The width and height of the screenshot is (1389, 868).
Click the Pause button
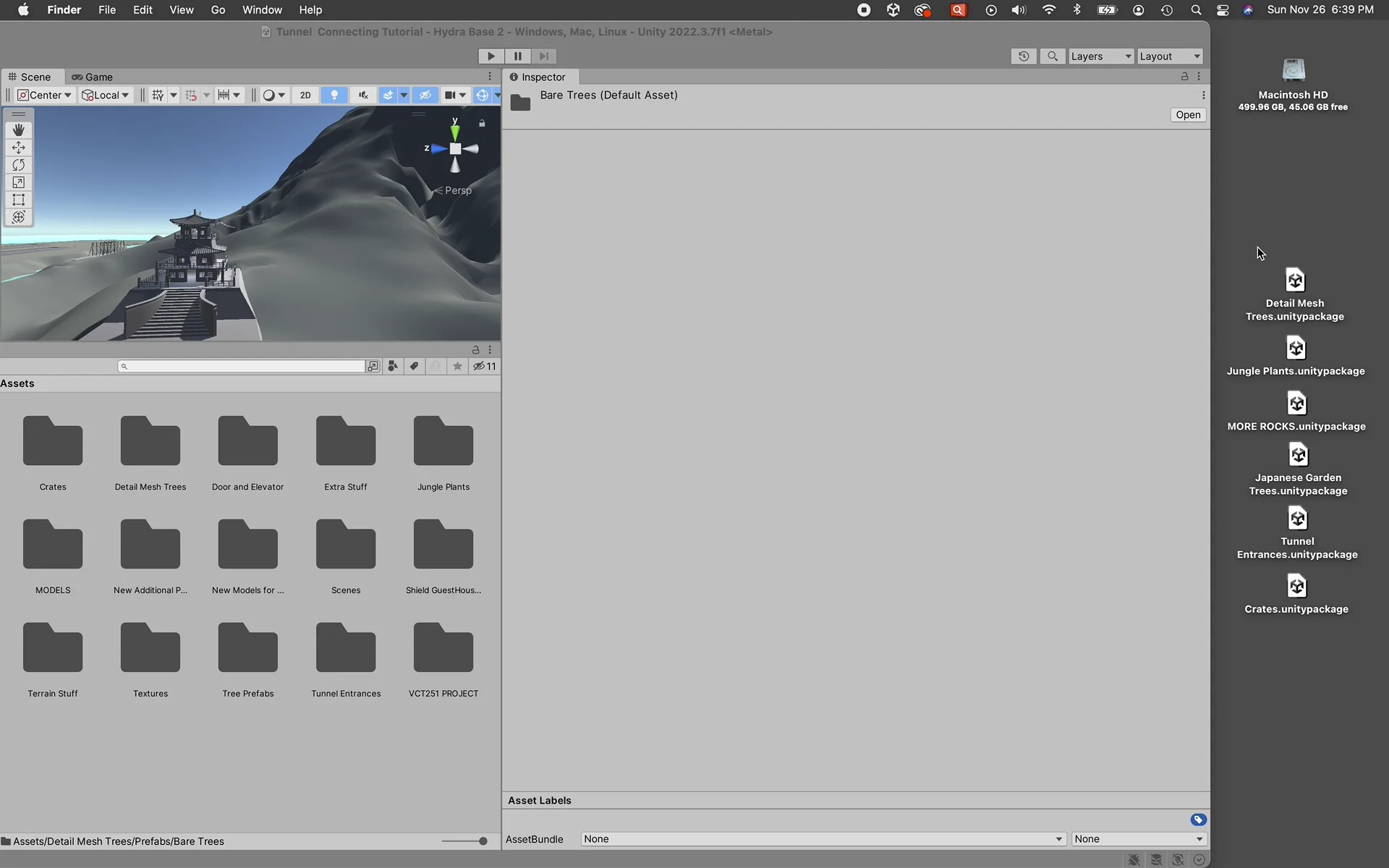tap(518, 56)
